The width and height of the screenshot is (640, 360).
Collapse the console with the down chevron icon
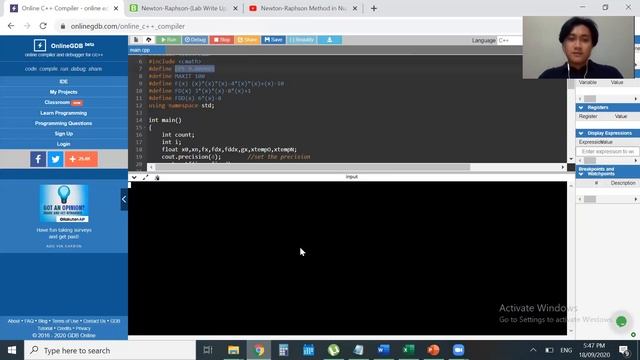pos(134,177)
